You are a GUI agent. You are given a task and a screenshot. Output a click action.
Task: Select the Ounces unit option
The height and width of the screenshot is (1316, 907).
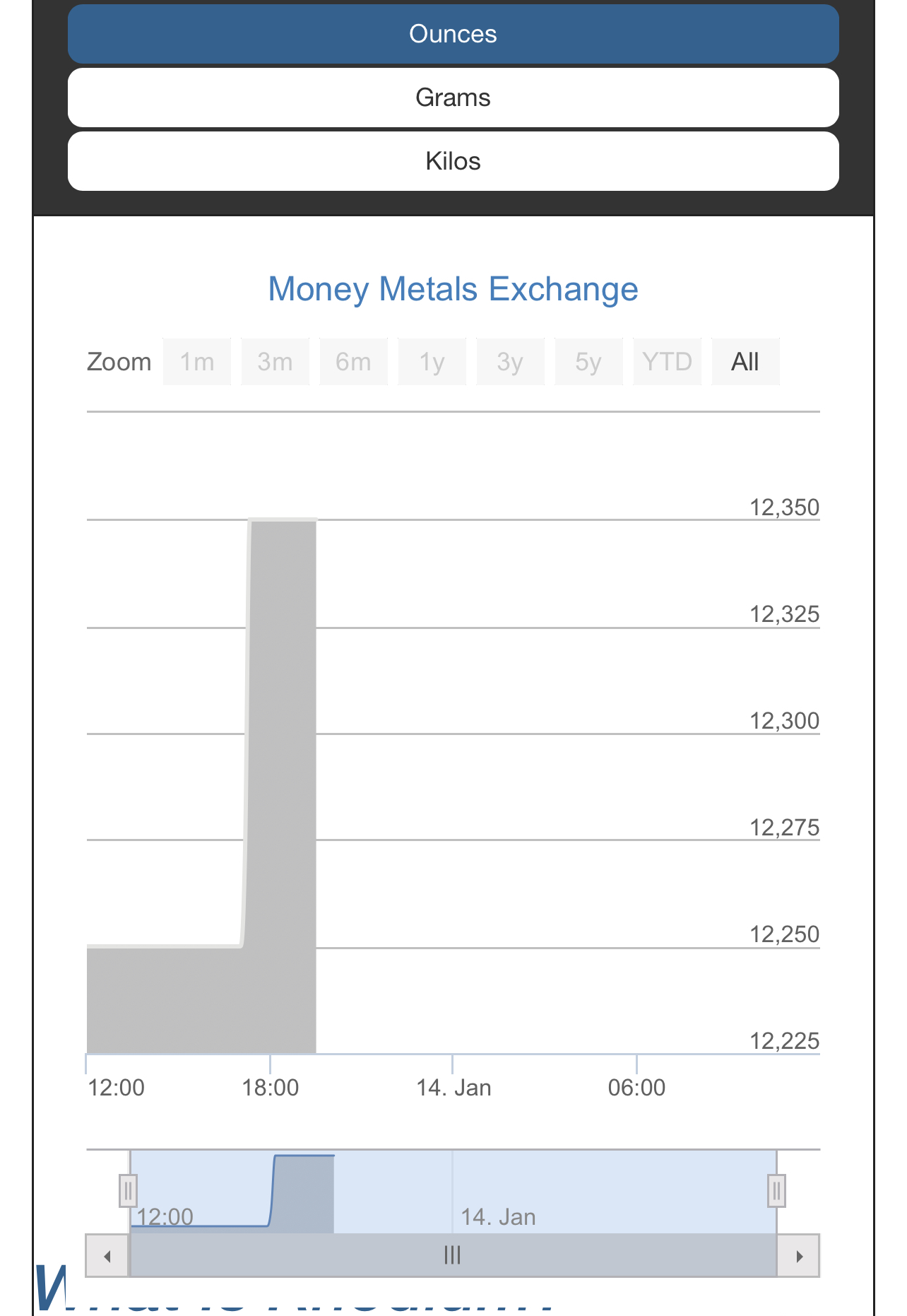pos(453,34)
